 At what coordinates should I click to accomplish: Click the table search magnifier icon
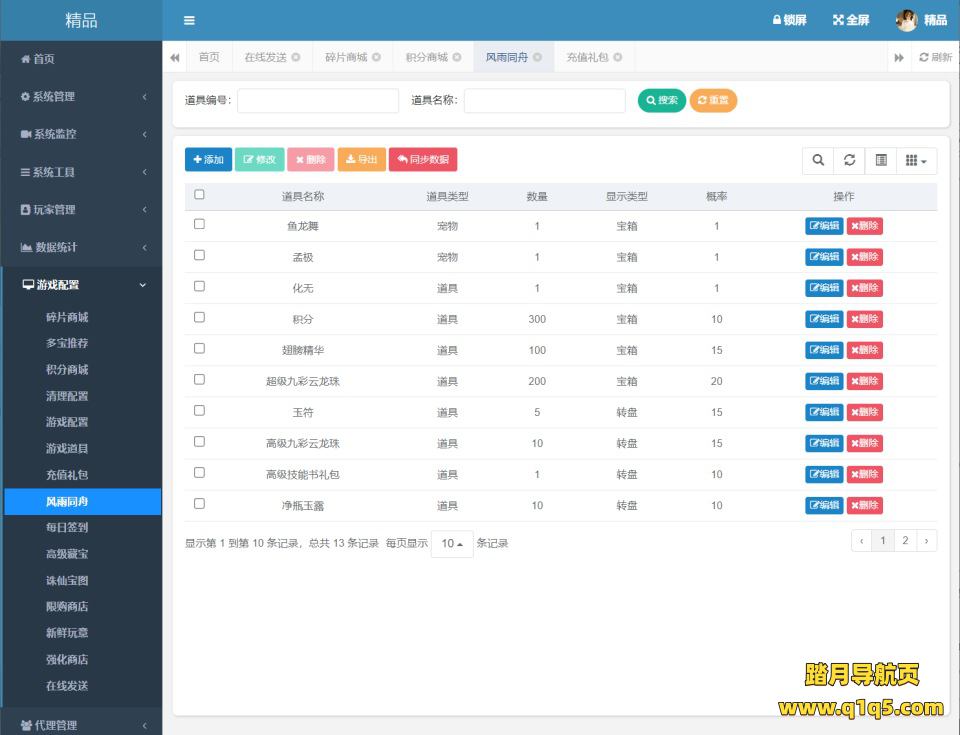[818, 160]
